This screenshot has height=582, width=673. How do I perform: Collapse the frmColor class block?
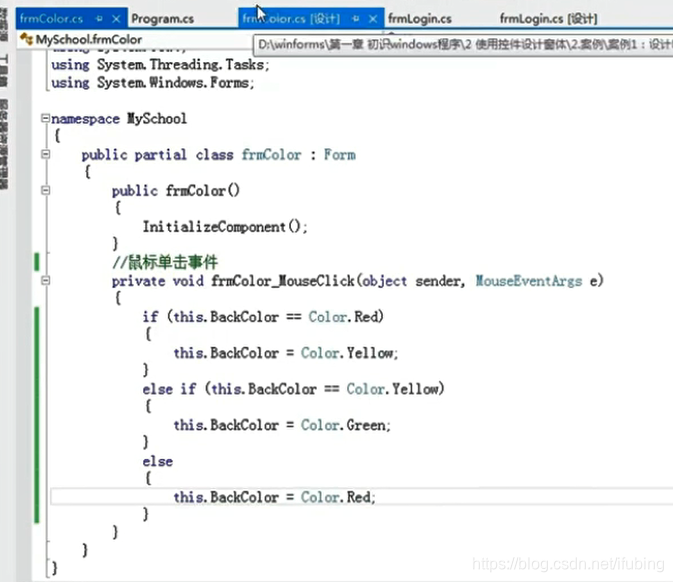click(x=45, y=154)
